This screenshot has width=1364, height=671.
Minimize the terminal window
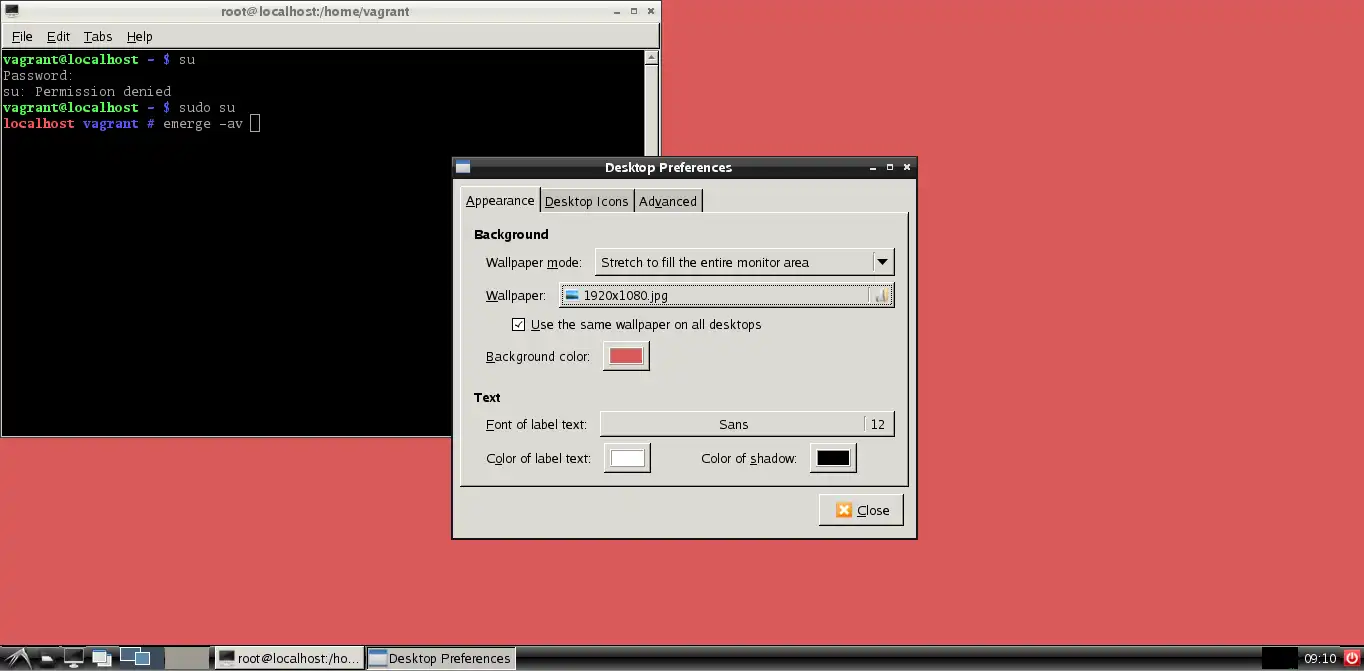coord(617,11)
